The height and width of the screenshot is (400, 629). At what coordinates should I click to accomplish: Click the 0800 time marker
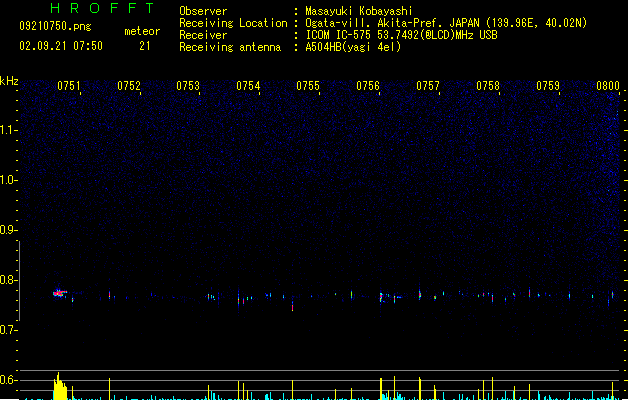click(x=608, y=86)
